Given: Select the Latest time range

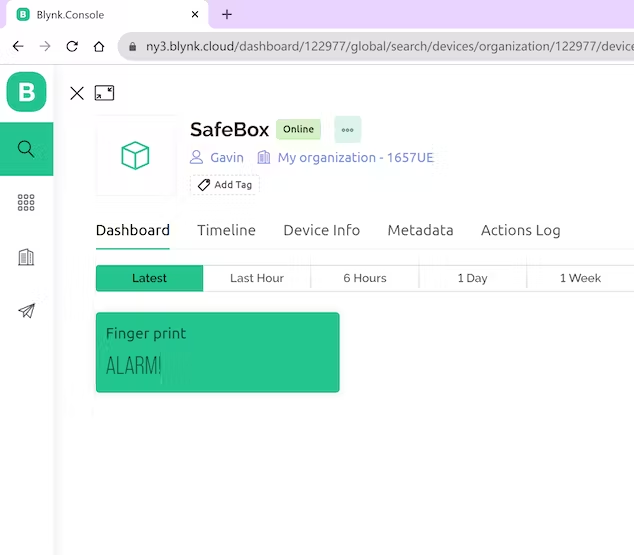Looking at the screenshot, I should 150,278.
